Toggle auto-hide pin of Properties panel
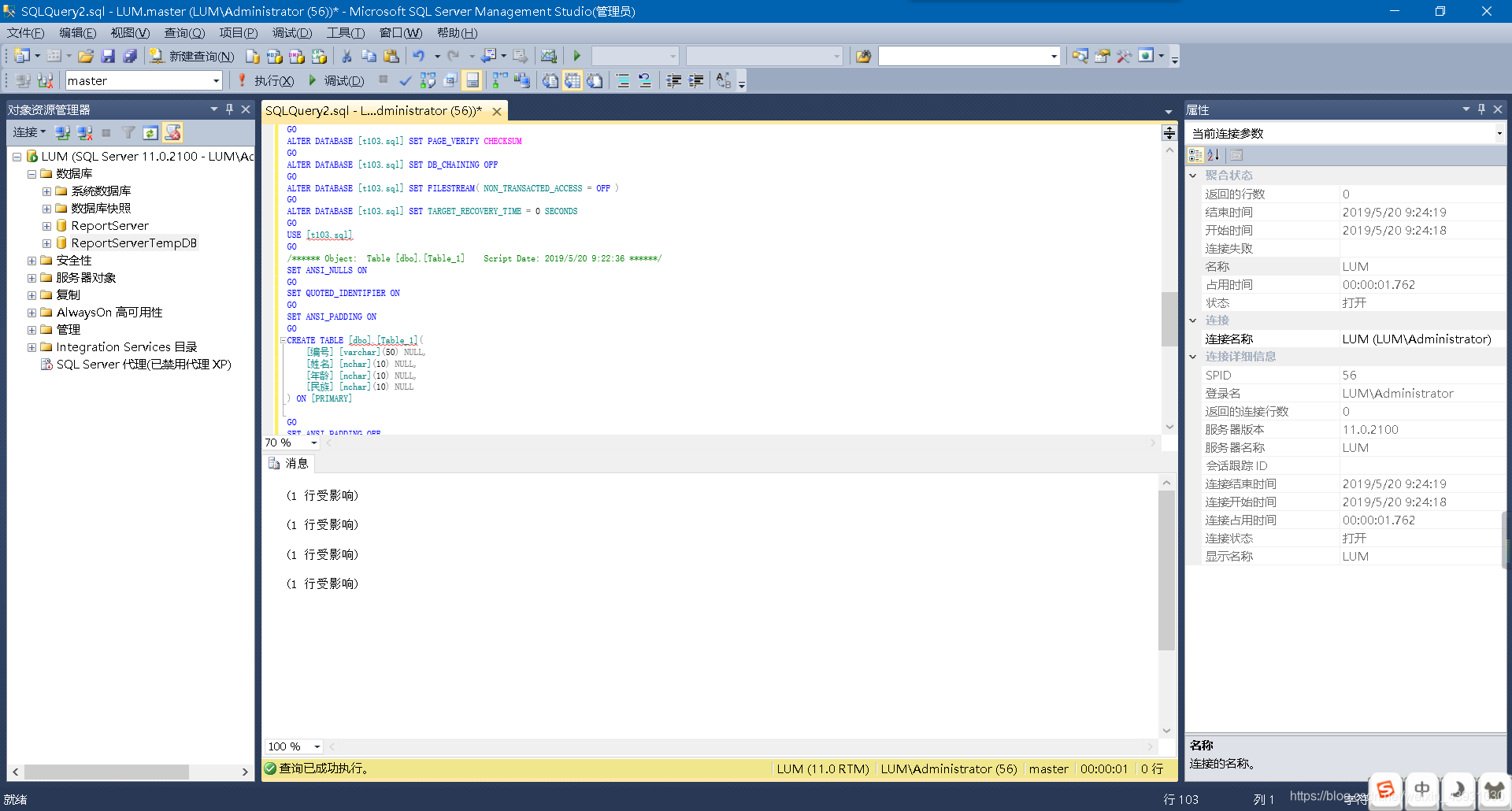This screenshot has height=811, width=1512. pos(1481,109)
